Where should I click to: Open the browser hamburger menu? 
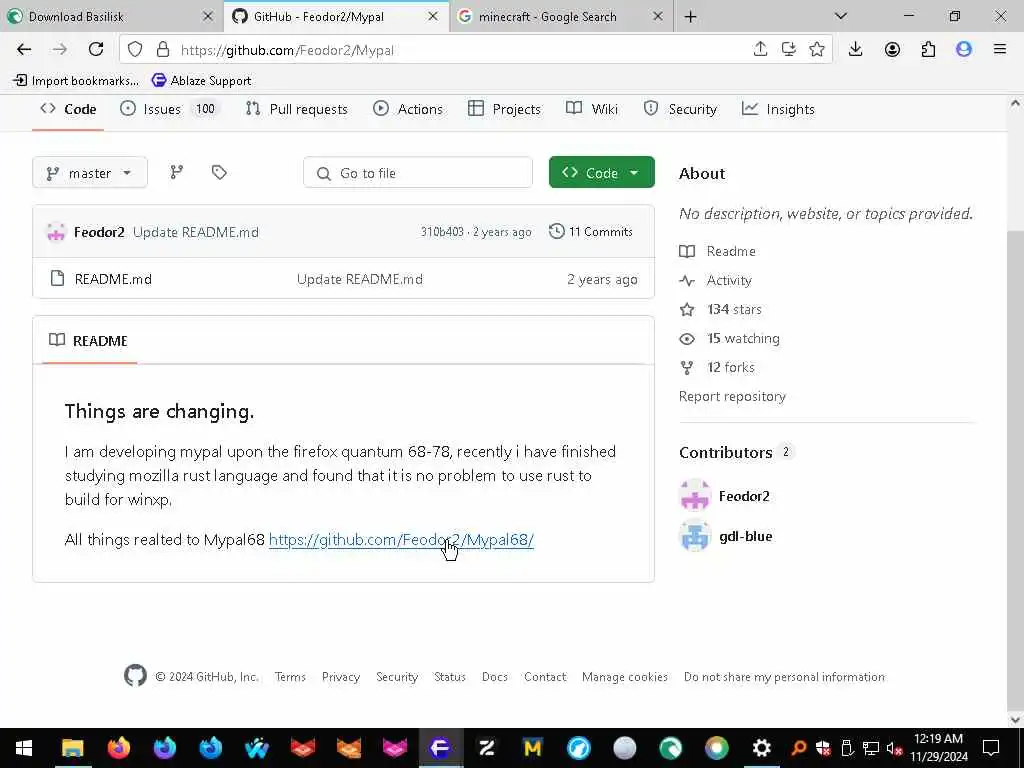click(x=1000, y=50)
